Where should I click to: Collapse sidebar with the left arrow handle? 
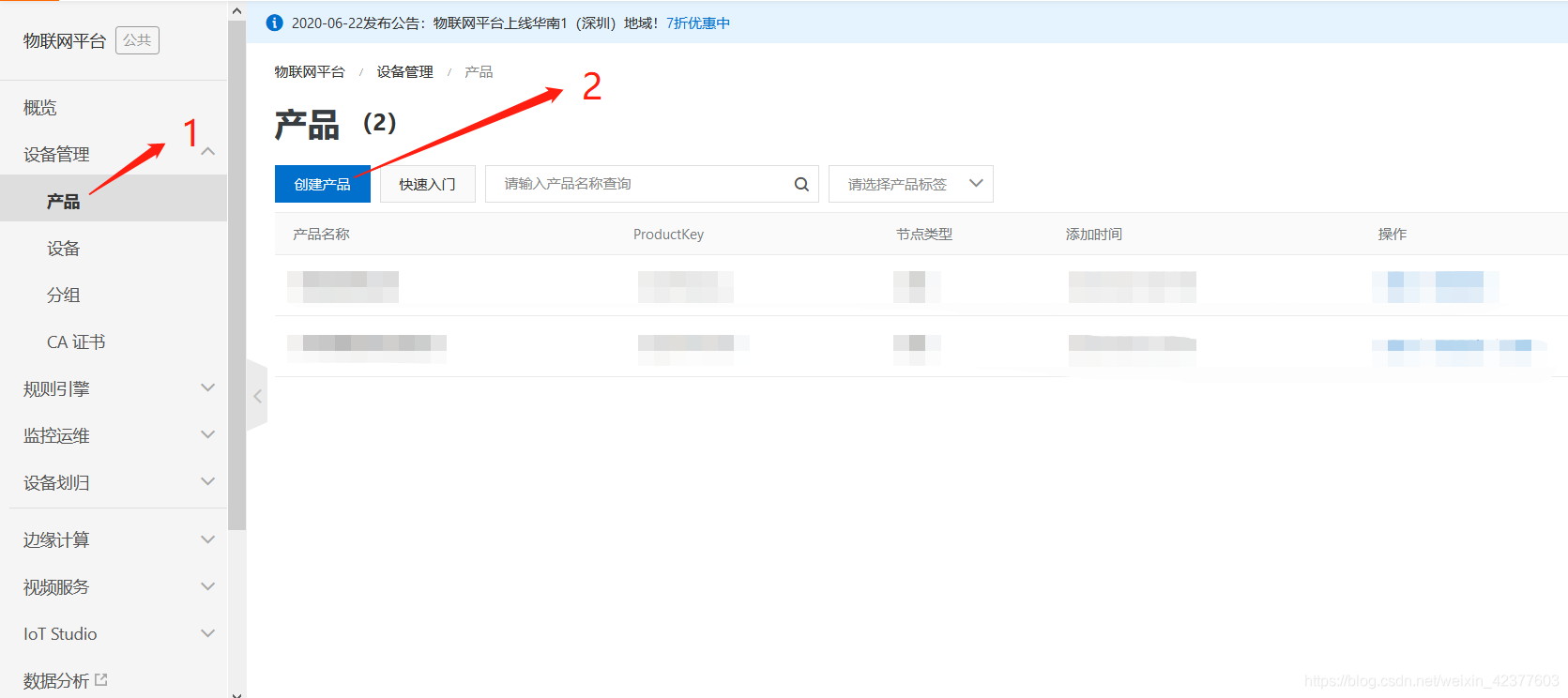tap(257, 396)
